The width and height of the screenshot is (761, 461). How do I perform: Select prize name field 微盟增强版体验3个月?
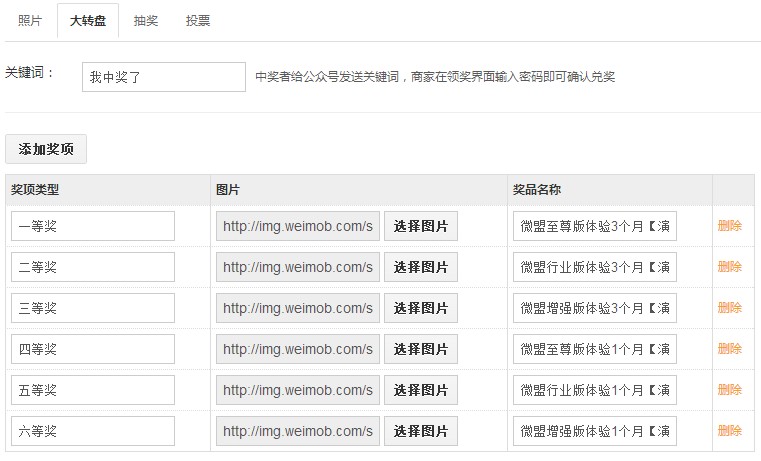[595, 308]
